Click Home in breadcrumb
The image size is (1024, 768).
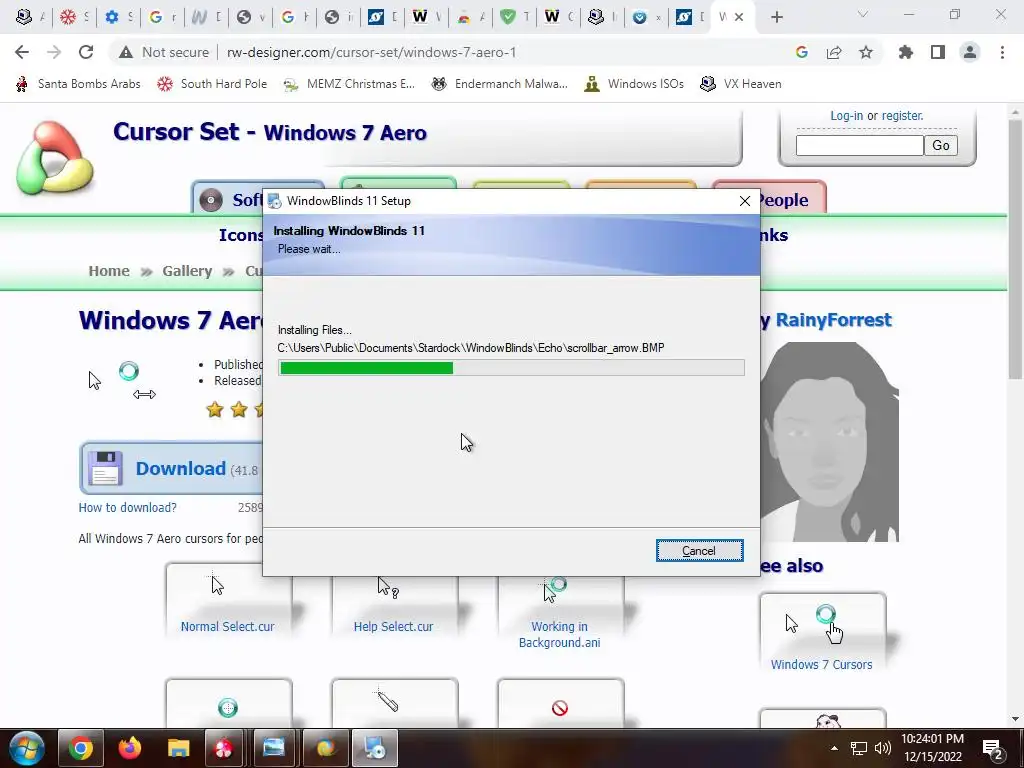coord(109,270)
